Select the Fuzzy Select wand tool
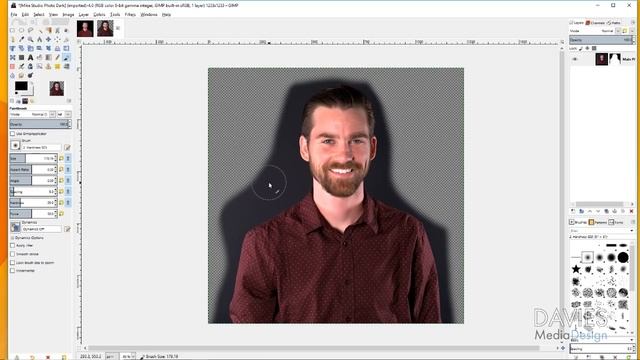640x360 pixels. 40,31
